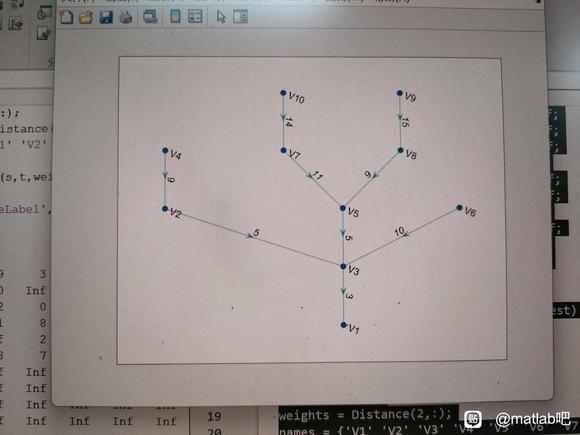Click the edge label 11 below V7
580x435 pixels.
(318, 175)
